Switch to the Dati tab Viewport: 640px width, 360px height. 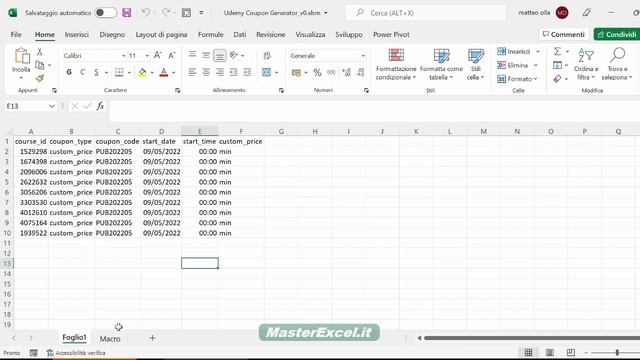(240, 35)
